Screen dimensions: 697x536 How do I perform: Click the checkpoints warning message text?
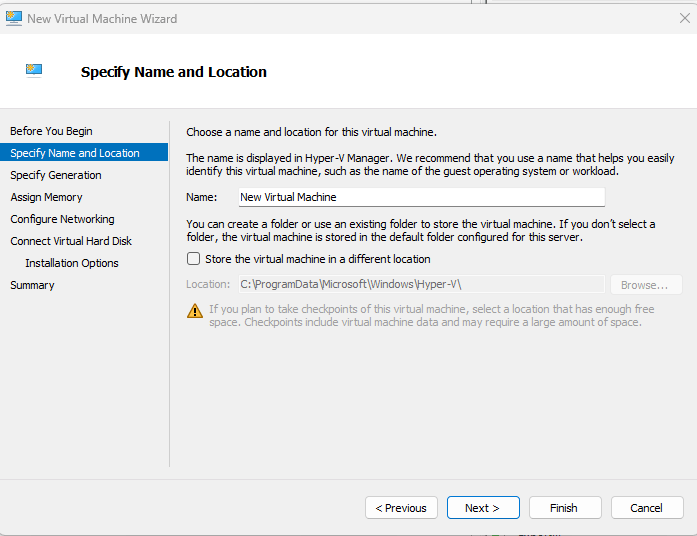point(432,315)
